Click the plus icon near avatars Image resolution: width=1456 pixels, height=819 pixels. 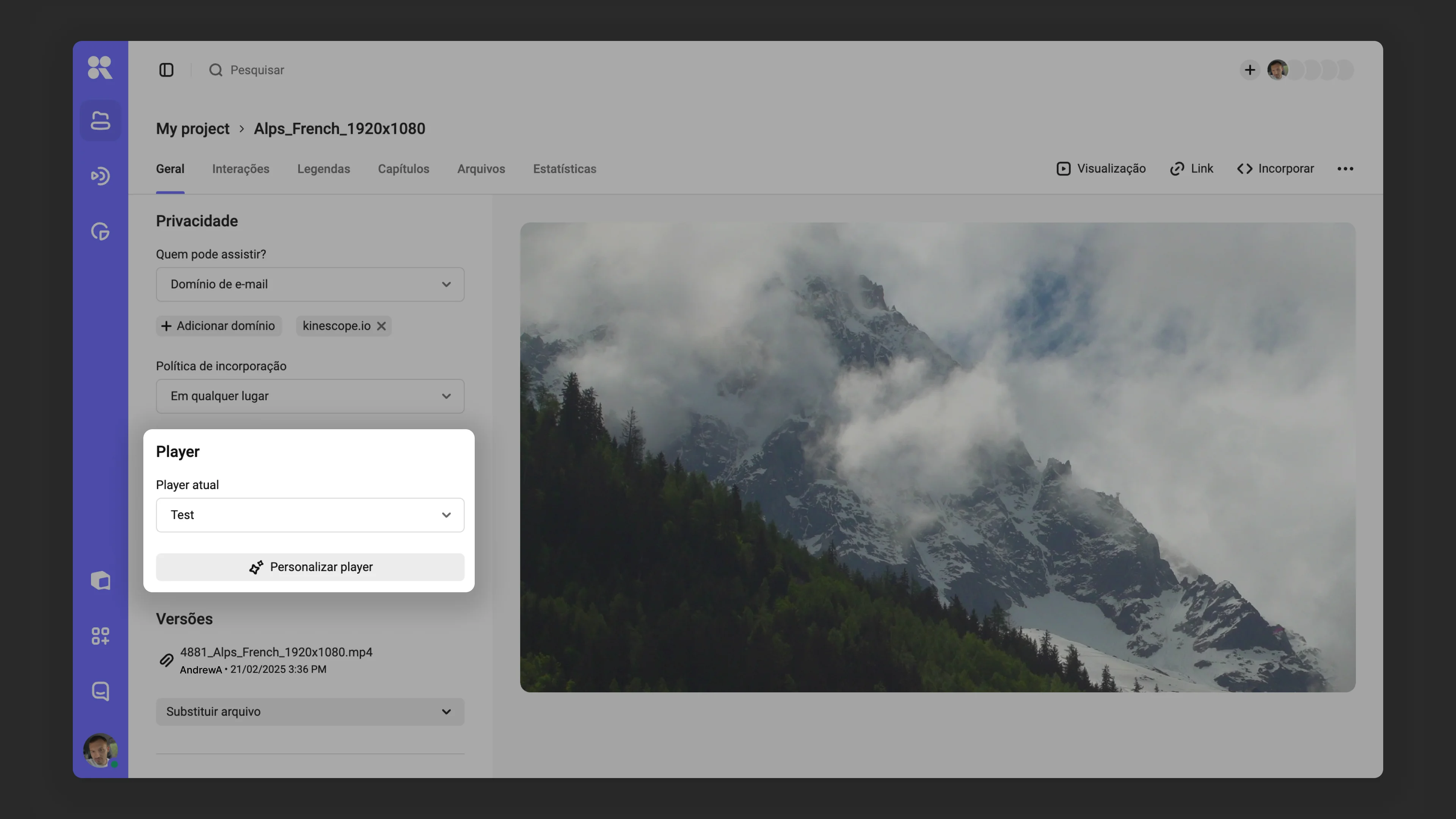1250,70
